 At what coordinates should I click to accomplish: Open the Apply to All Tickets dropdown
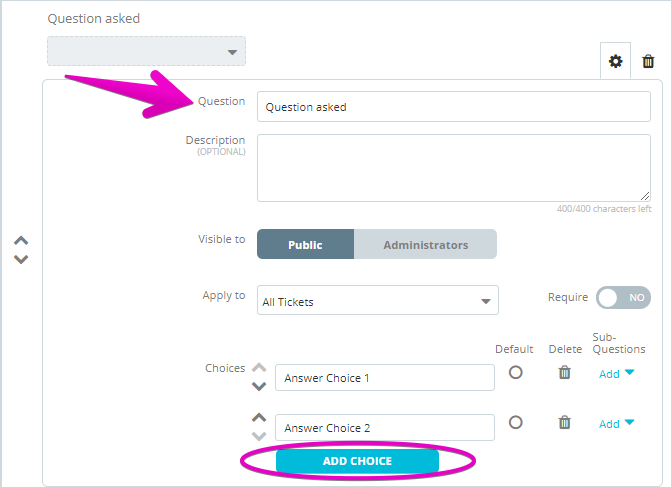(378, 300)
